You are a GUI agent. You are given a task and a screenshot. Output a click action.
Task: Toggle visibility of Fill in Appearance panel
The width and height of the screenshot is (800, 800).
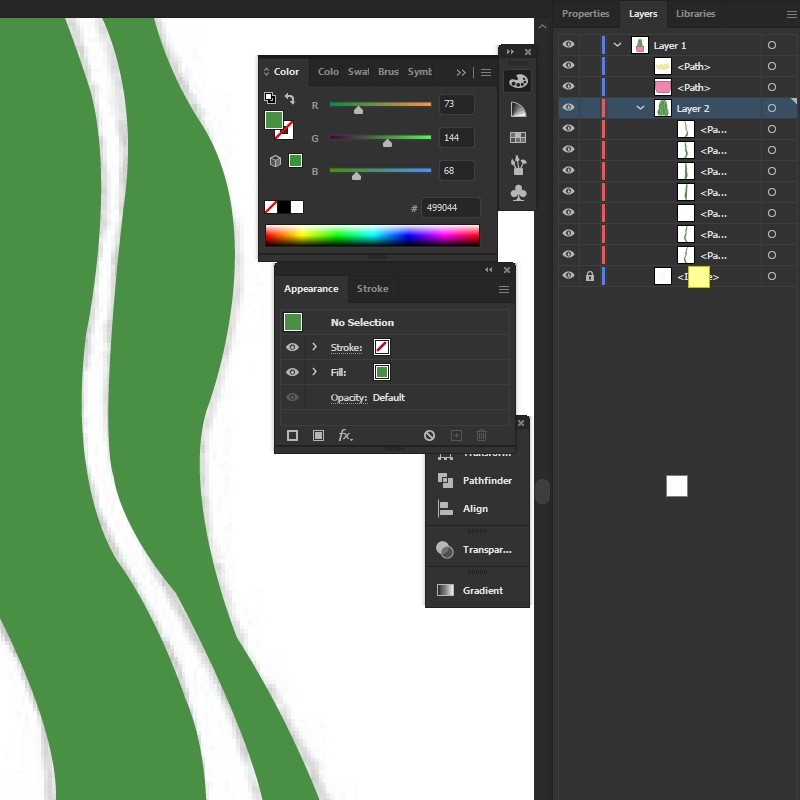[x=292, y=372]
